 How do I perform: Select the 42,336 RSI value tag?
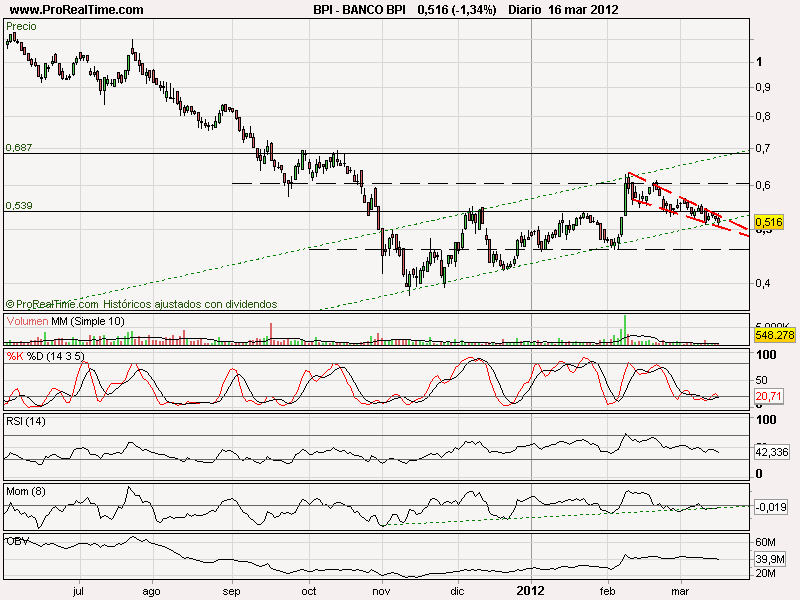pyautogui.click(x=772, y=452)
